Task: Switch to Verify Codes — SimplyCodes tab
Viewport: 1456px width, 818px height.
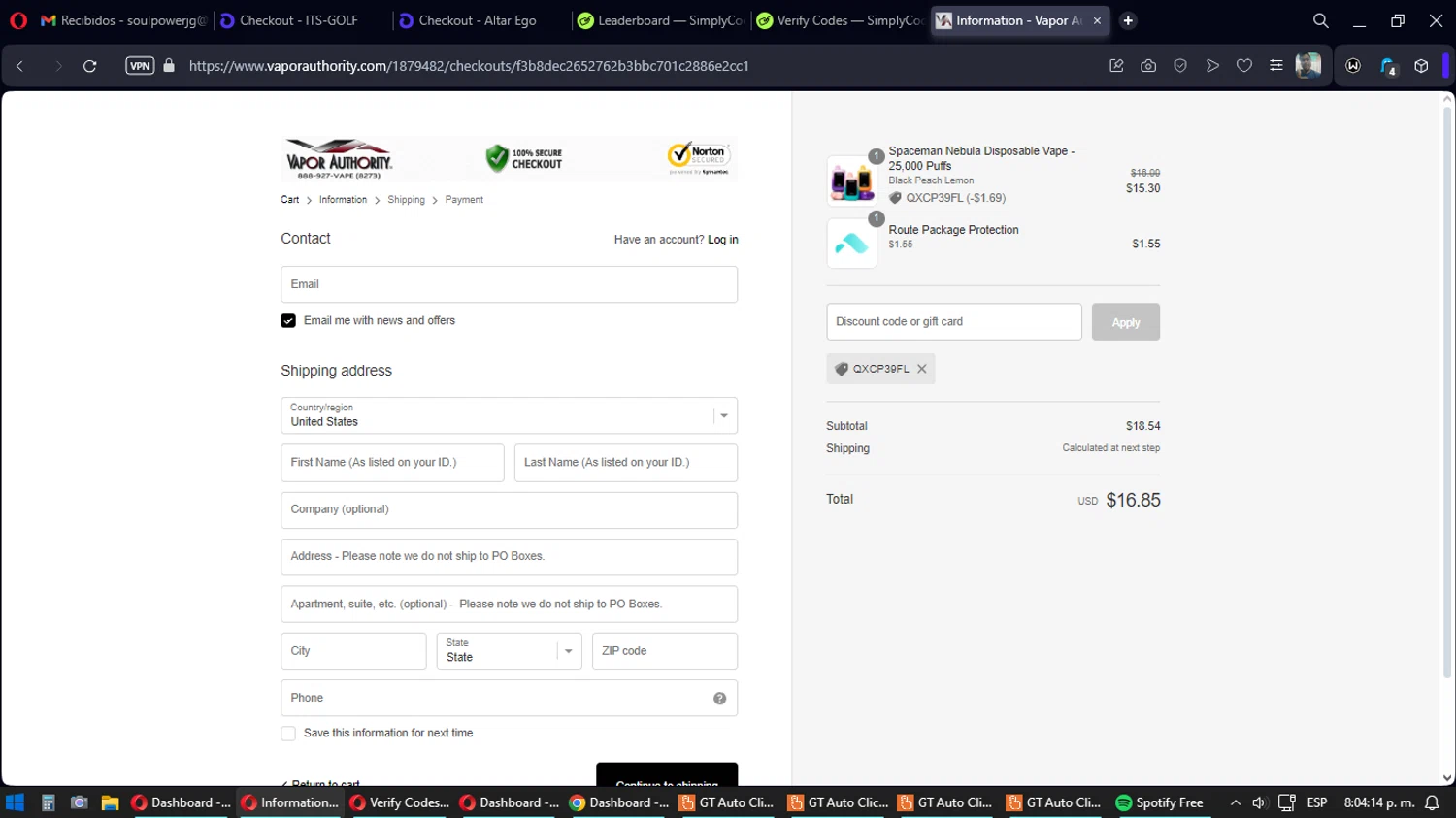Action: 840,20
